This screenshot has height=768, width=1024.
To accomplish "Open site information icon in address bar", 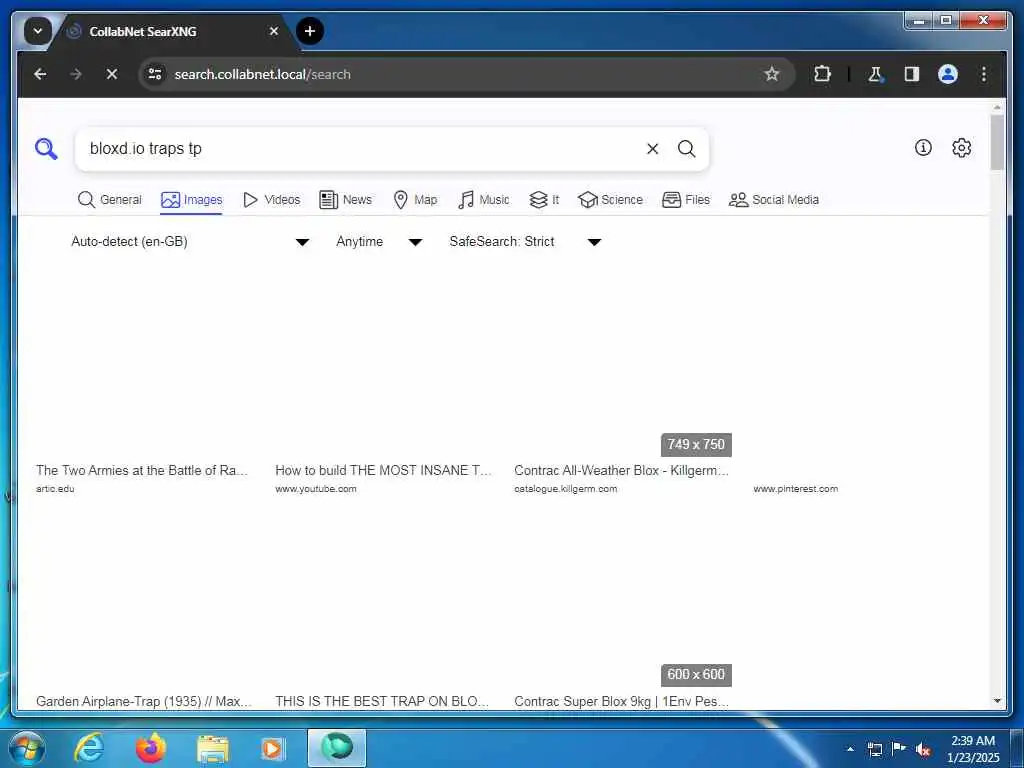I will [155, 74].
